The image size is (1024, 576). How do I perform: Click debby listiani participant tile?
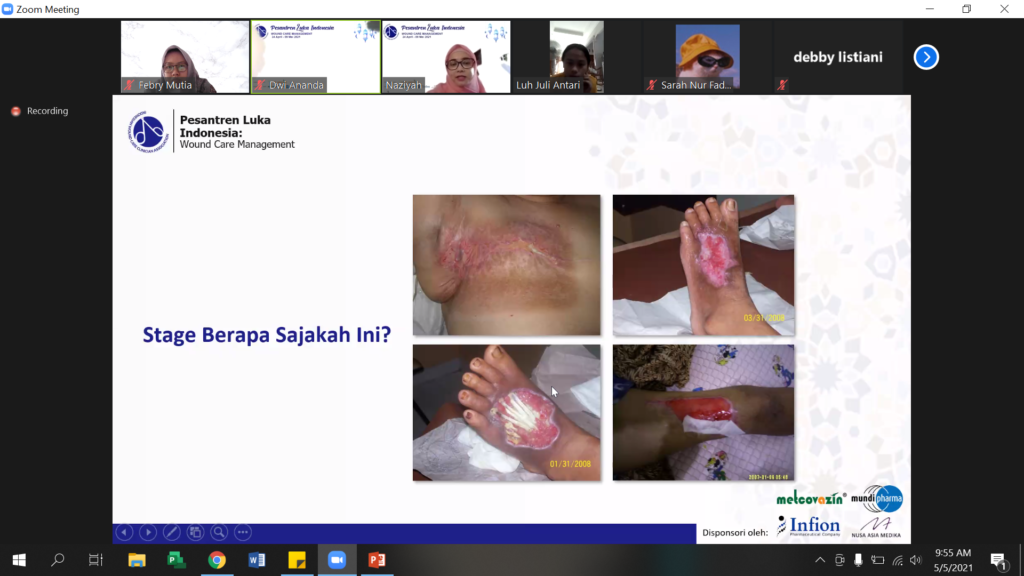[x=838, y=57]
